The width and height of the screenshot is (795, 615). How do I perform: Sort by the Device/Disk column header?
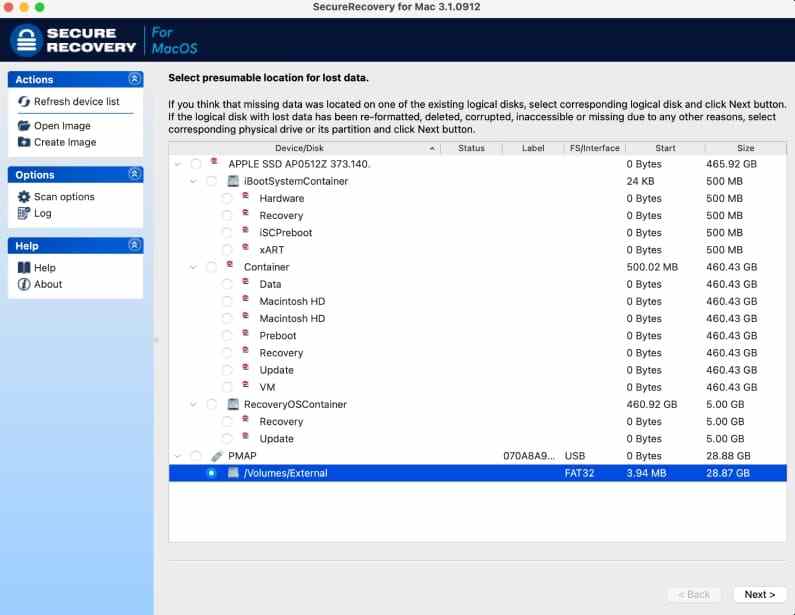[x=305, y=148]
